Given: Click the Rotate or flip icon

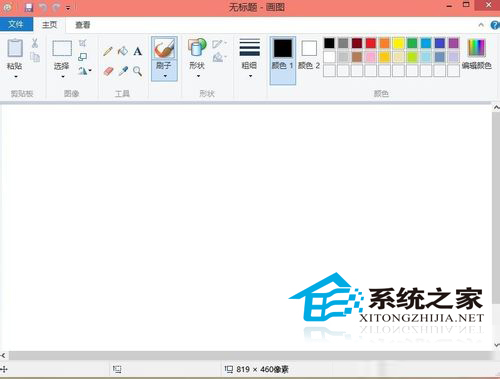Looking at the screenshot, I should click(82, 71).
